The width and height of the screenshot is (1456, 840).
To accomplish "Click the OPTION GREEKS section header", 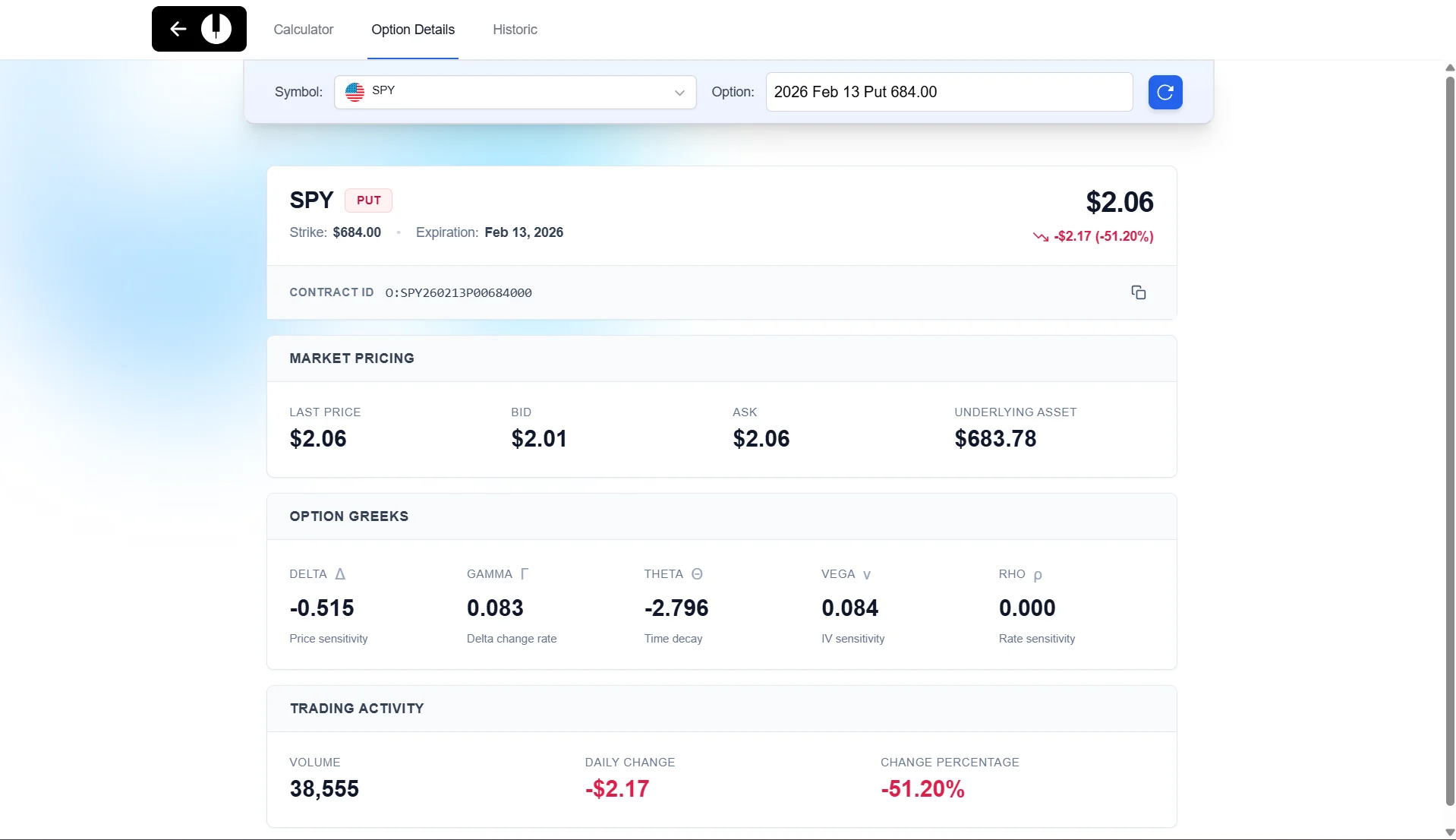I will click(x=349, y=516).
